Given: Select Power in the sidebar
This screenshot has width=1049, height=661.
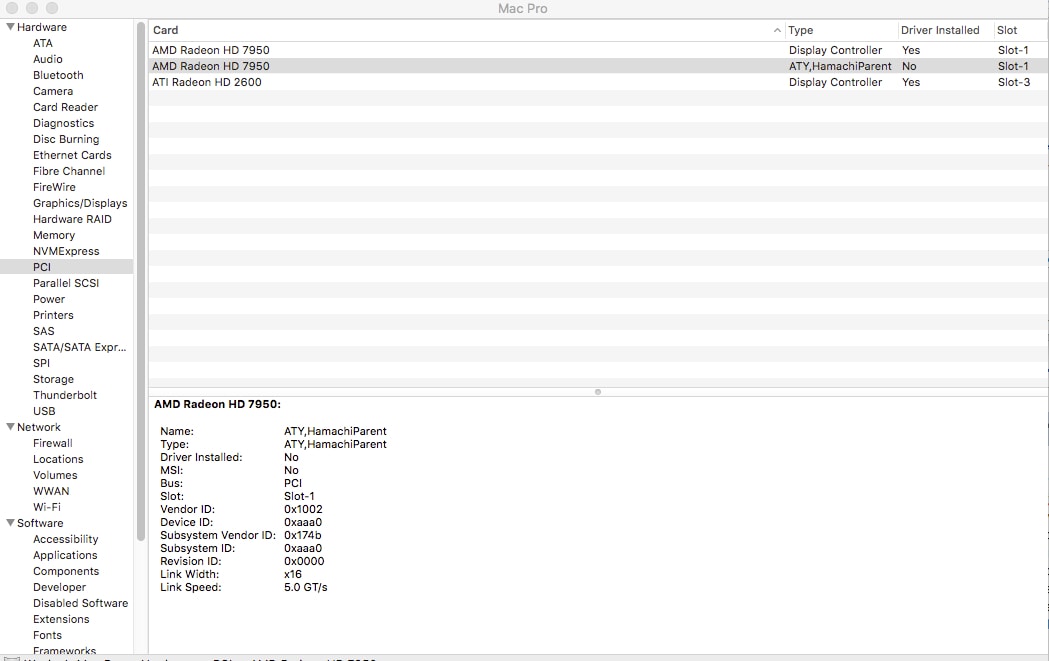Looking at the screenshot, I should 49,299.
